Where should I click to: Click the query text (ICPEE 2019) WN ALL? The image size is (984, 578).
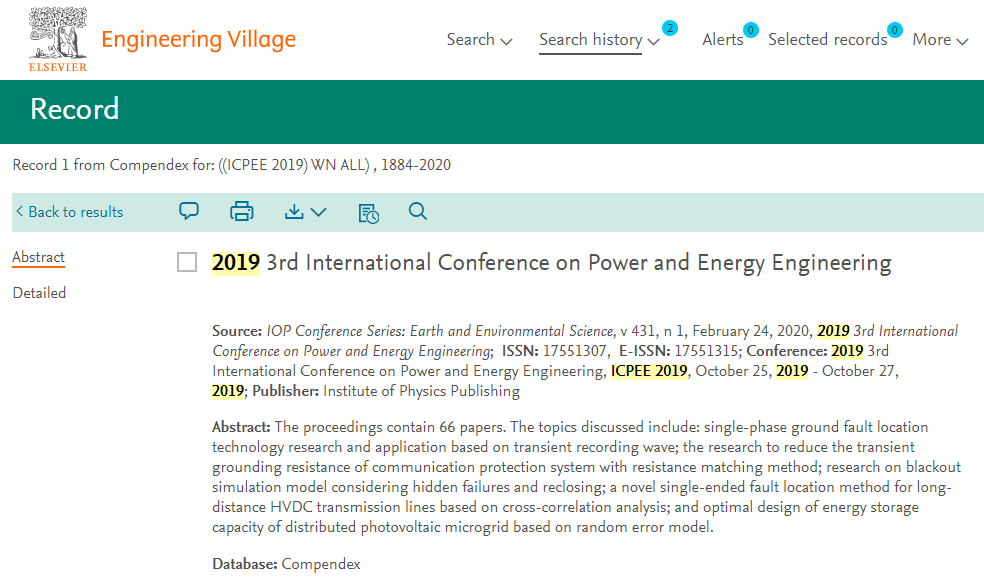point(294,165)
